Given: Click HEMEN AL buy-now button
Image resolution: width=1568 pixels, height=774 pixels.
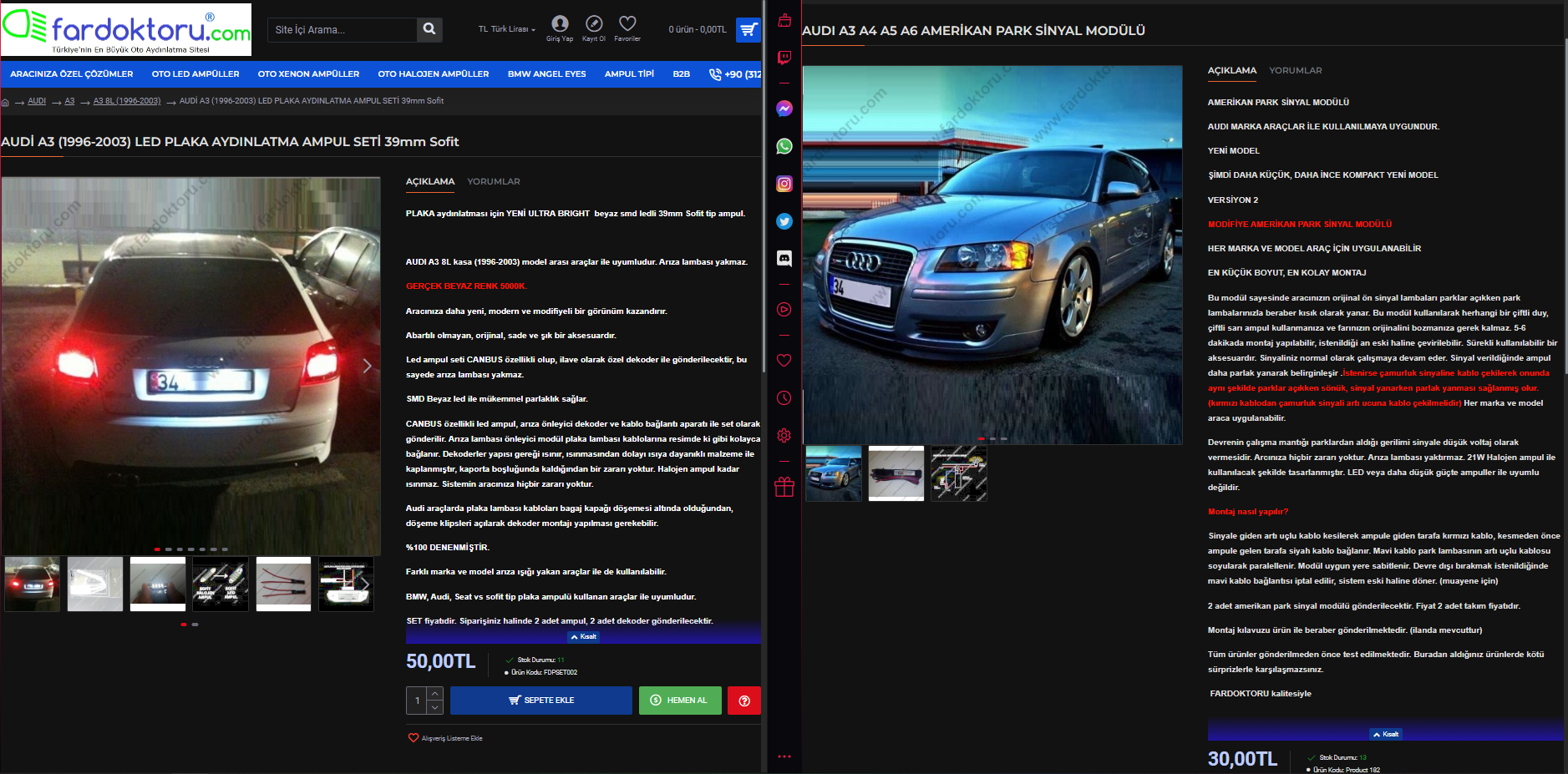Looking at the screenshot, I should point(680,701).
